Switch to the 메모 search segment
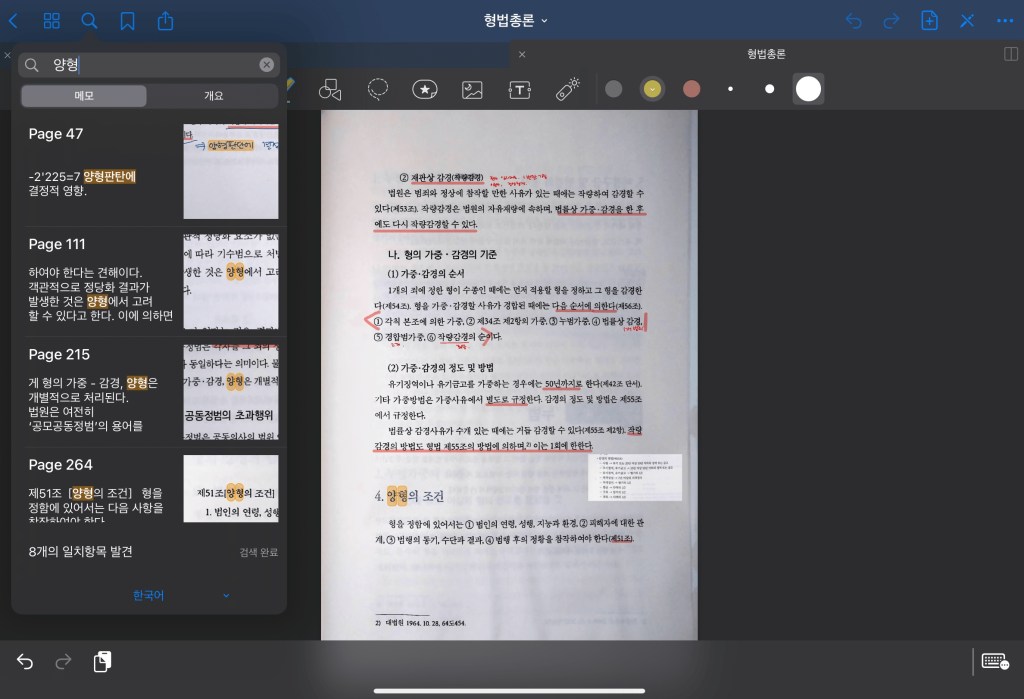 [84, 96]
